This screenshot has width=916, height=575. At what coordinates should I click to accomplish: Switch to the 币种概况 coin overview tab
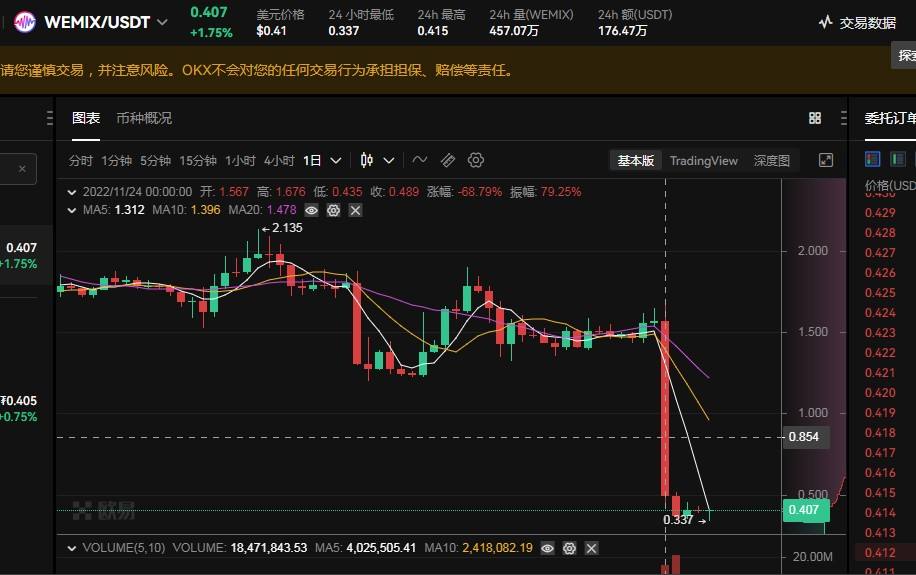point(144,118)
